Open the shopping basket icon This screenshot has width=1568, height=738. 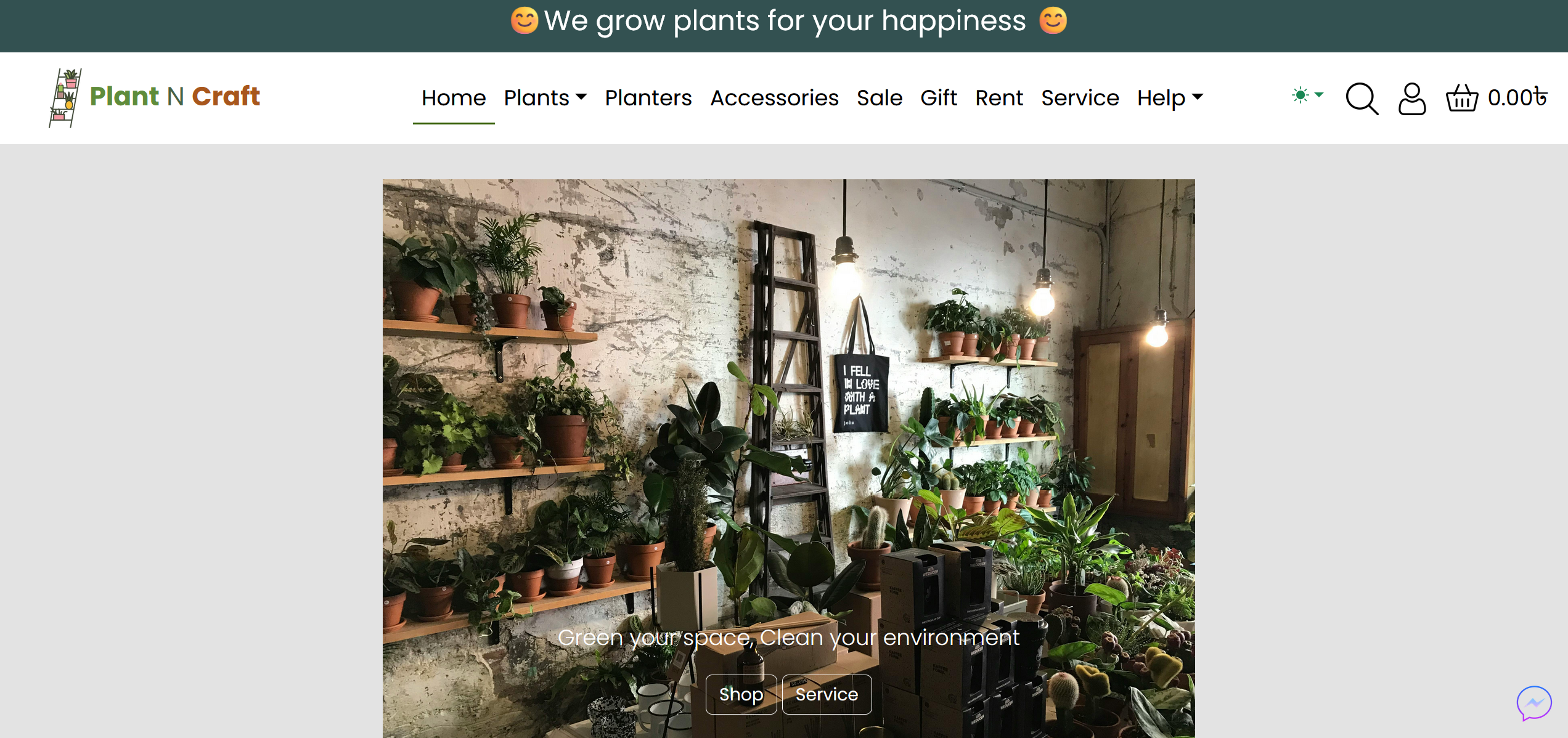(1462, 98)
